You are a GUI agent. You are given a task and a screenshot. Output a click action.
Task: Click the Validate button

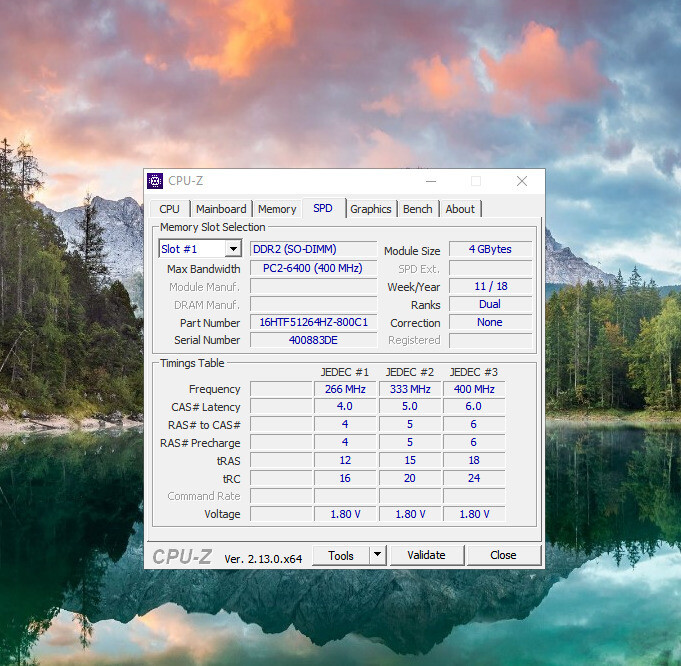point(426,555)
